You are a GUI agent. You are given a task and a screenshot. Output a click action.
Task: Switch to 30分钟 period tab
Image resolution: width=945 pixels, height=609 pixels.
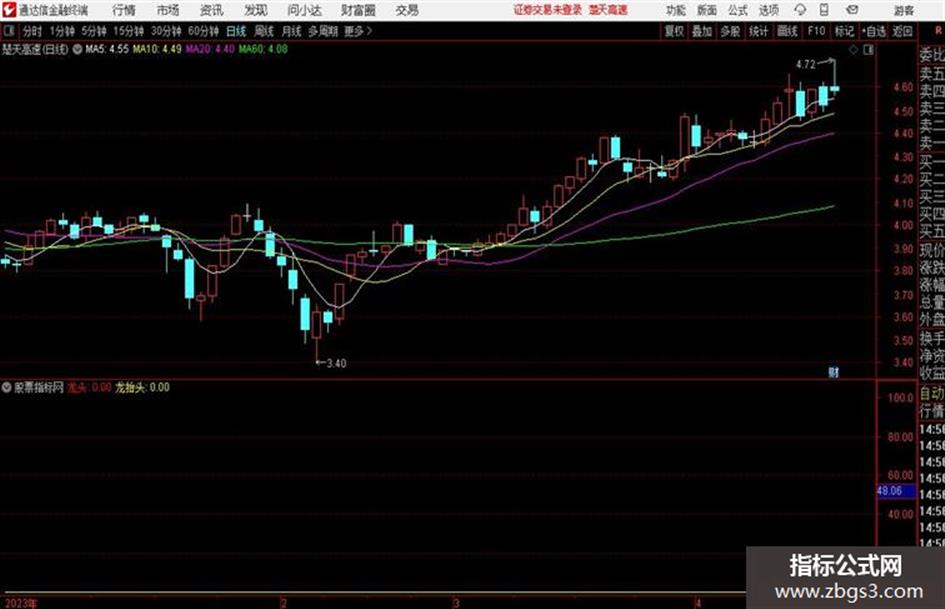coord(166,31)
